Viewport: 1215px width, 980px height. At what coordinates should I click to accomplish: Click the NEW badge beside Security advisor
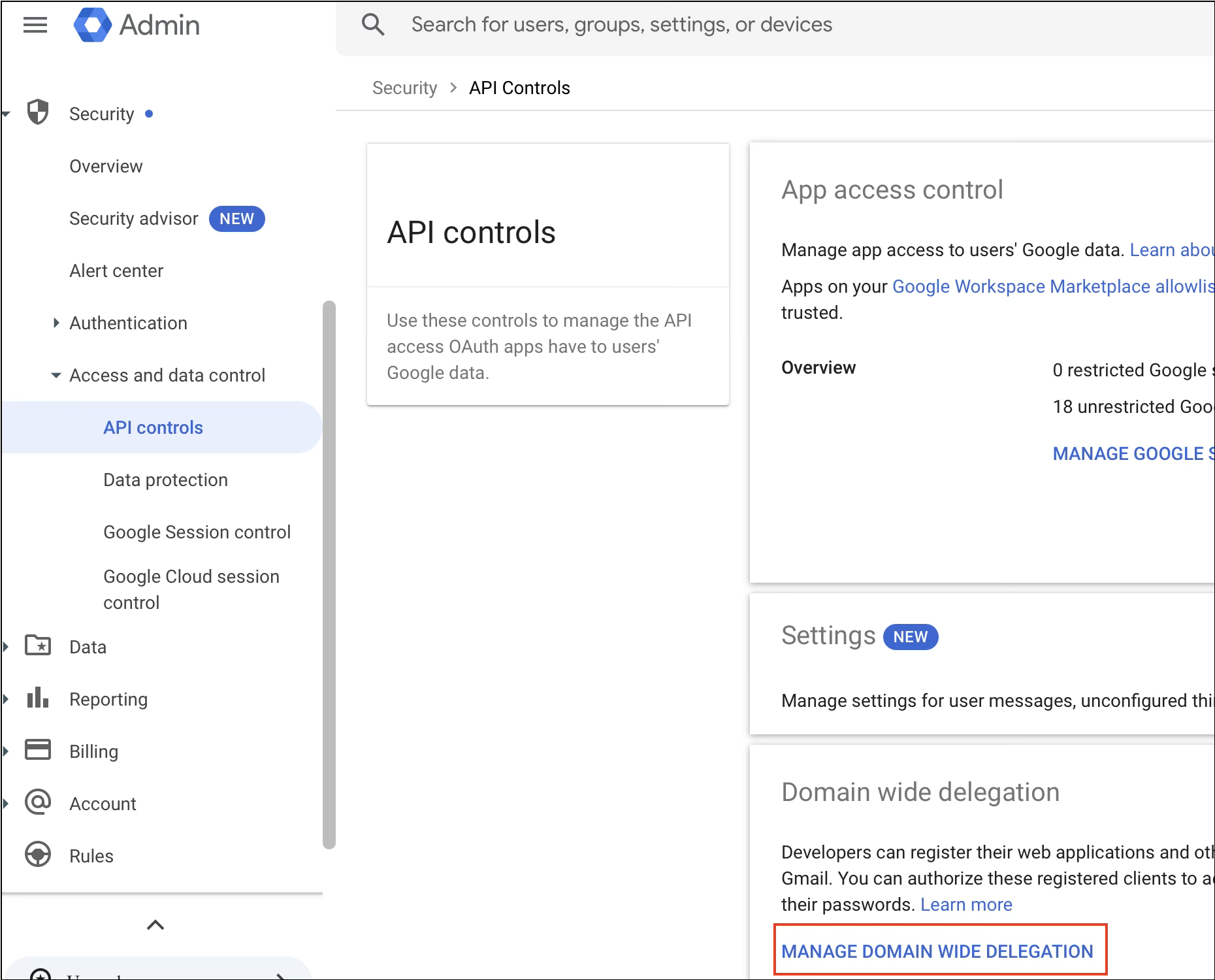click(236, 218)
